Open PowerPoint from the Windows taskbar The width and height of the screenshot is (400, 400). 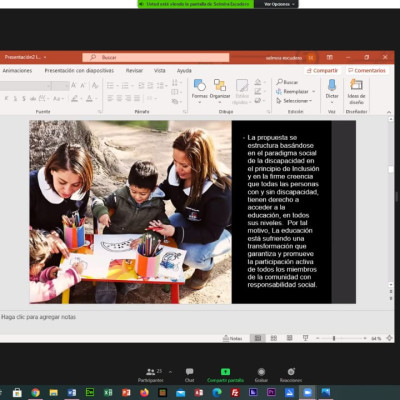126,393
